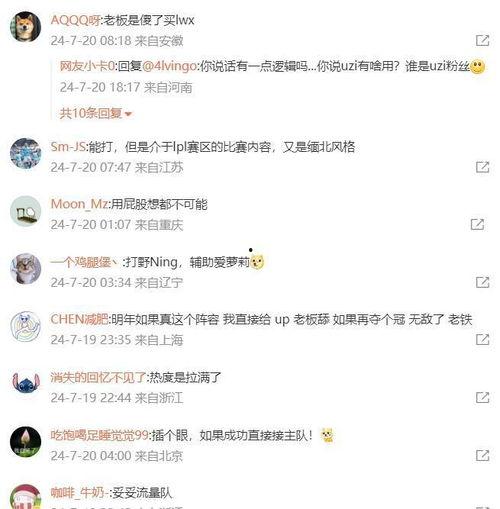Click share icon on 吃饱喝足睡觉觉99's comment

pyautogui.click(x=482, y=455)
